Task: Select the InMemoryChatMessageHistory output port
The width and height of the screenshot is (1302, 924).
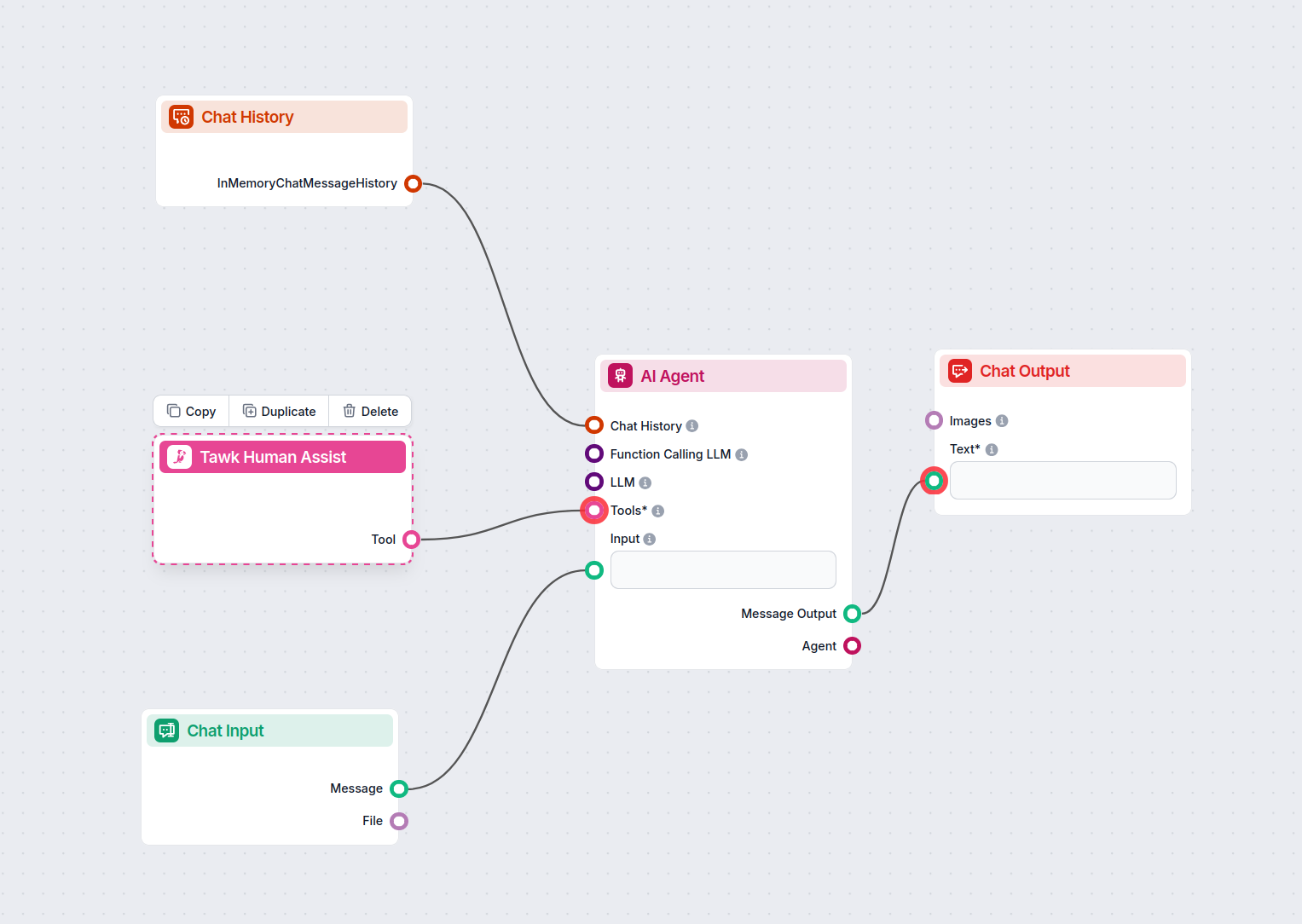Action: [x=413, y=183]
